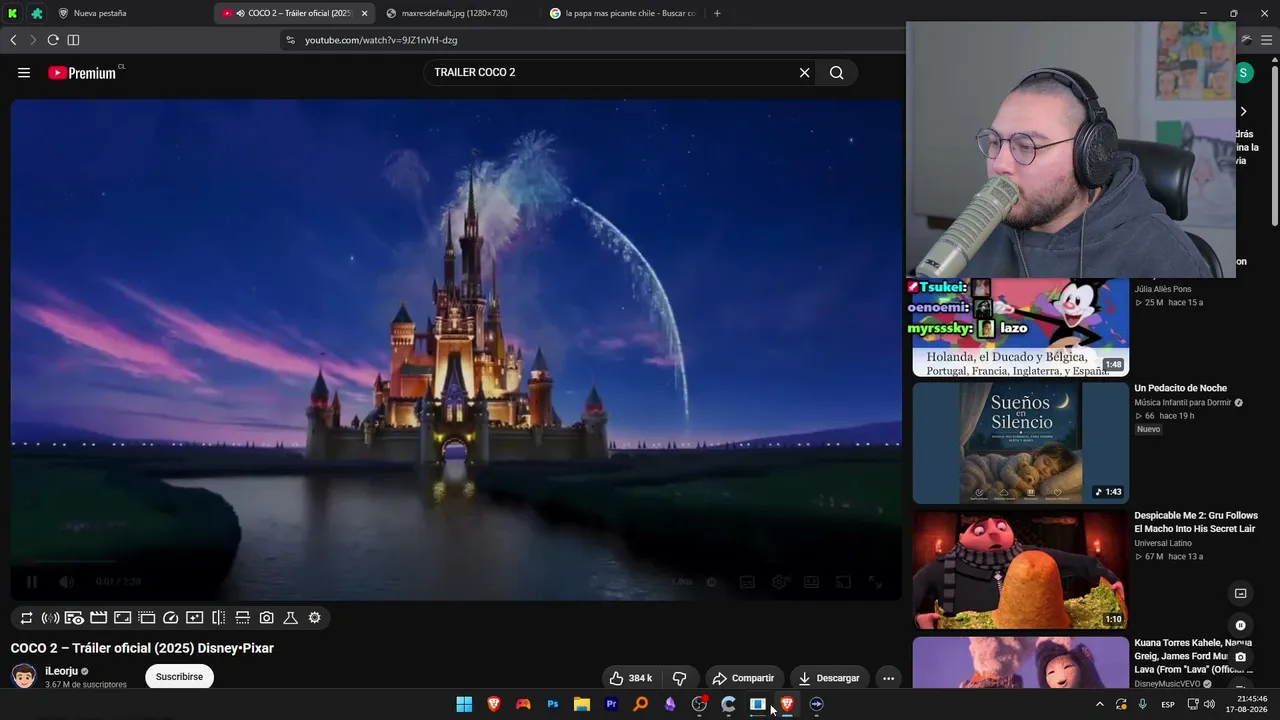1280x720 pixels.
Task: Open iLeorju channel avatar
Action: point(24,676)
